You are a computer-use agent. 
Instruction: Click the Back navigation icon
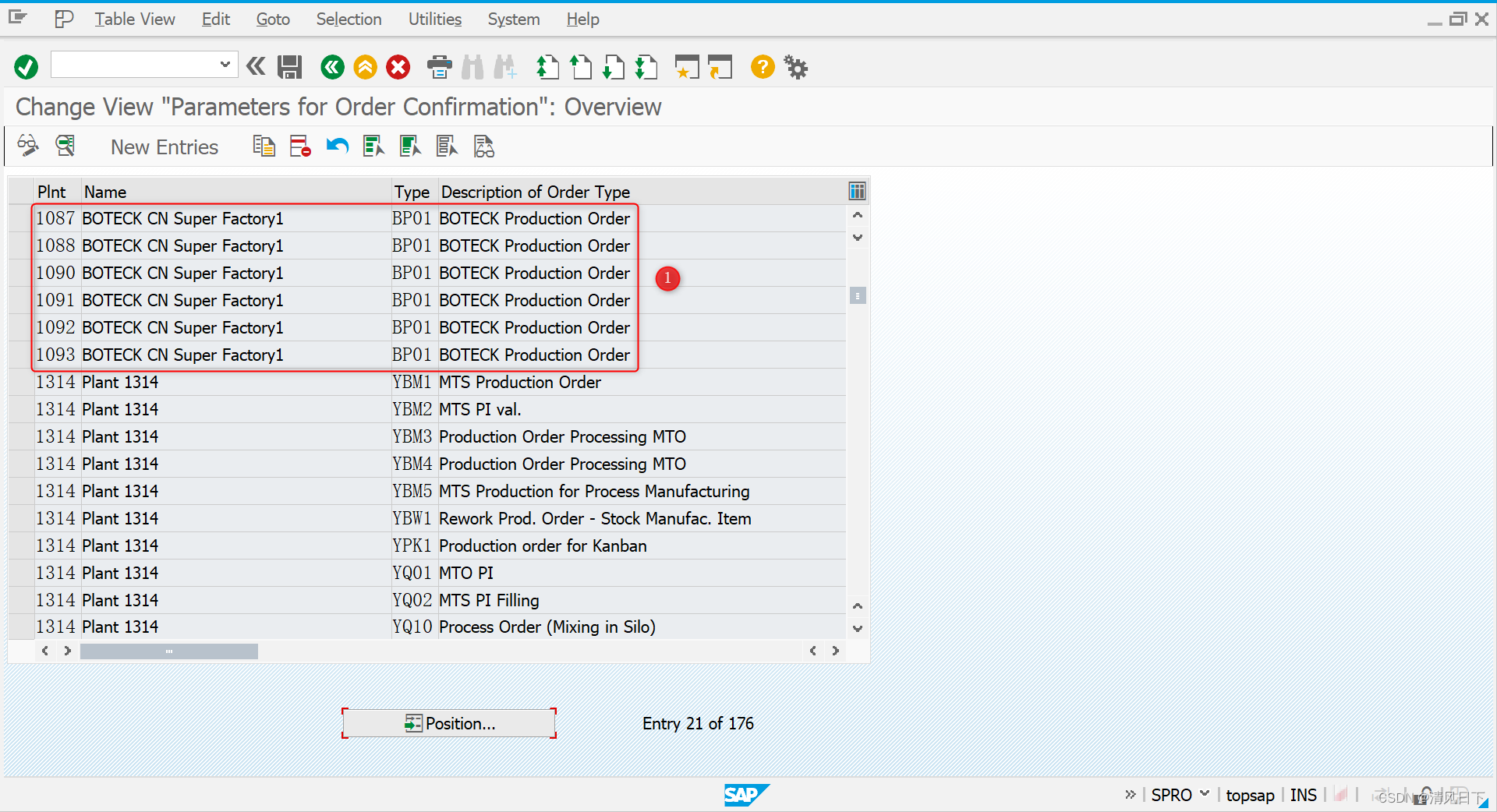point(332,67)
